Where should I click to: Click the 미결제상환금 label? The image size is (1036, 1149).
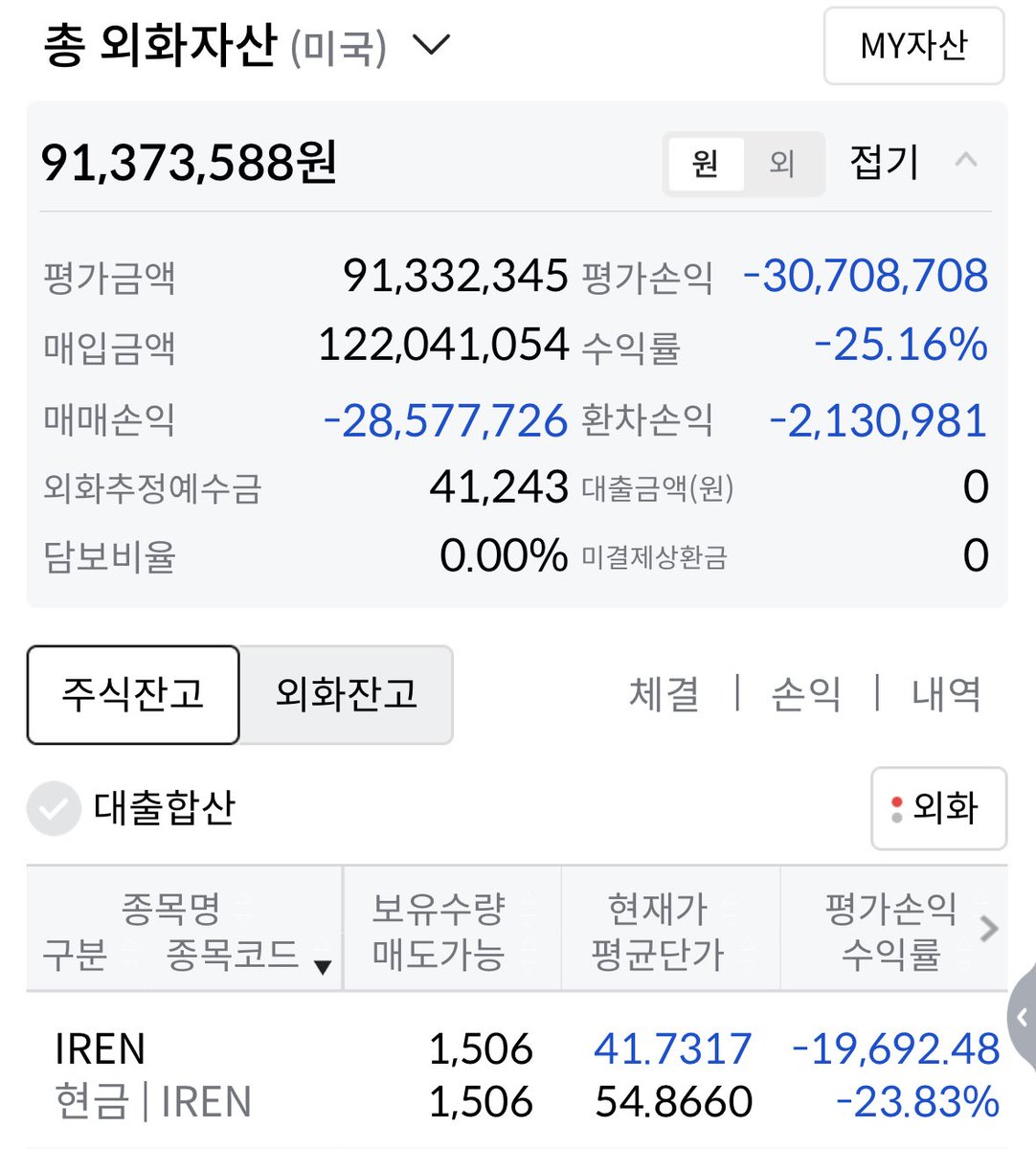coord(655,557)
